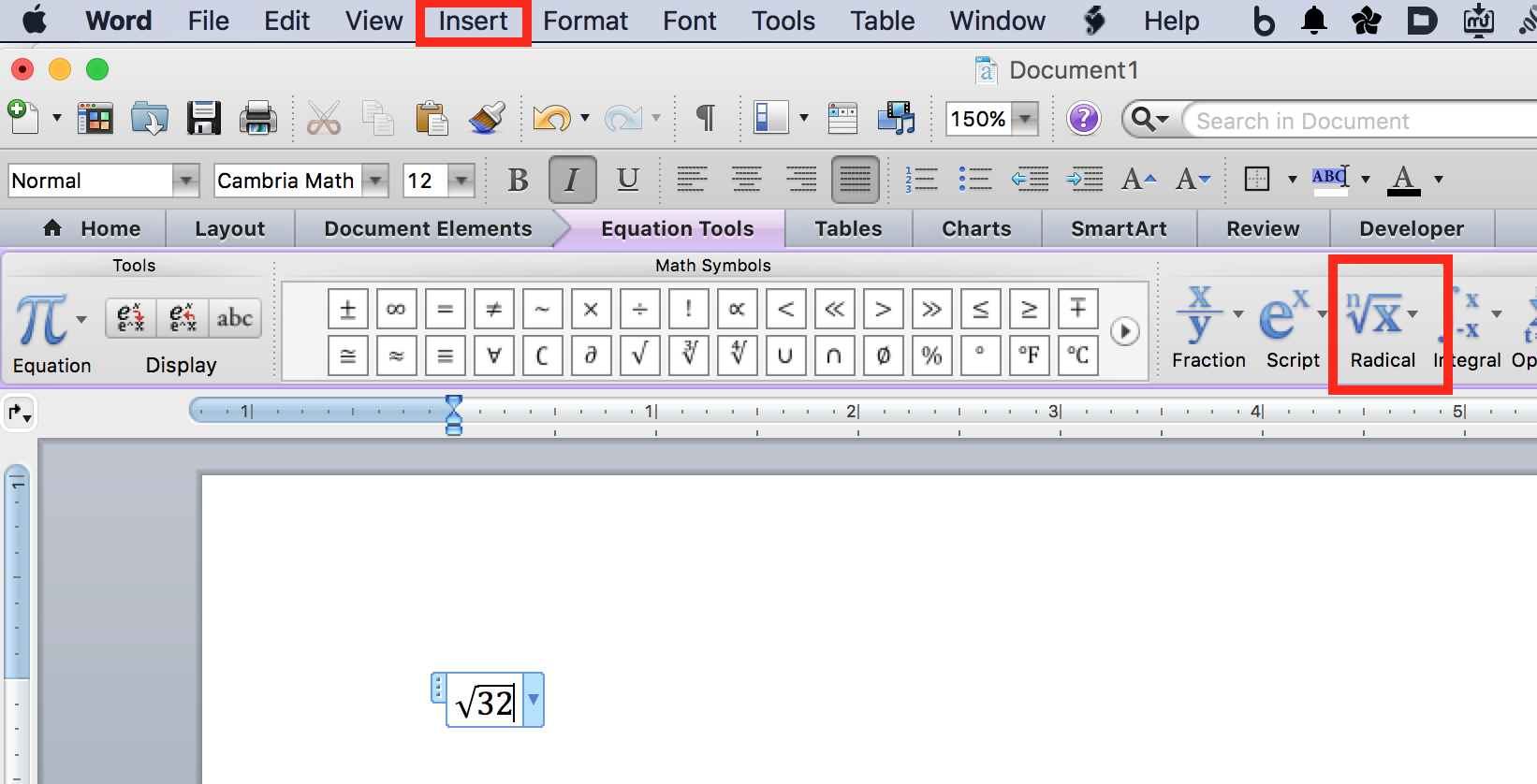This screenshot has height=784, width=1537.
Task: Insert the infinity math symbol
Action: (396, 309)
